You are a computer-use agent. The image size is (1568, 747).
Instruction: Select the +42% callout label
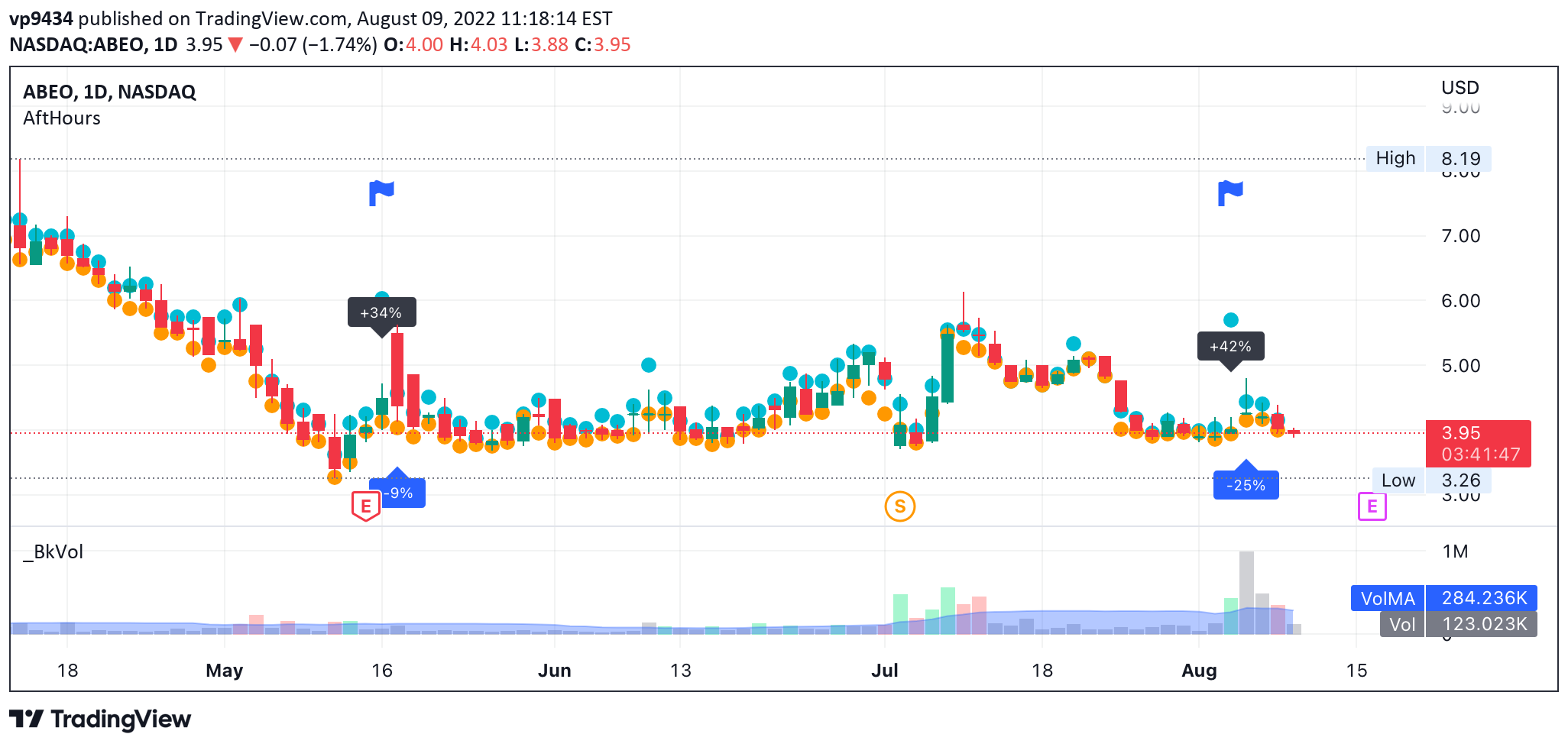[1230, 346]
